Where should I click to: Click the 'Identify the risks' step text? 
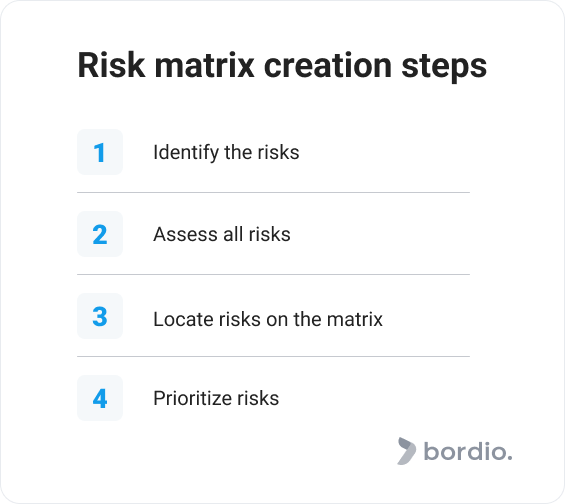[226, 152]
